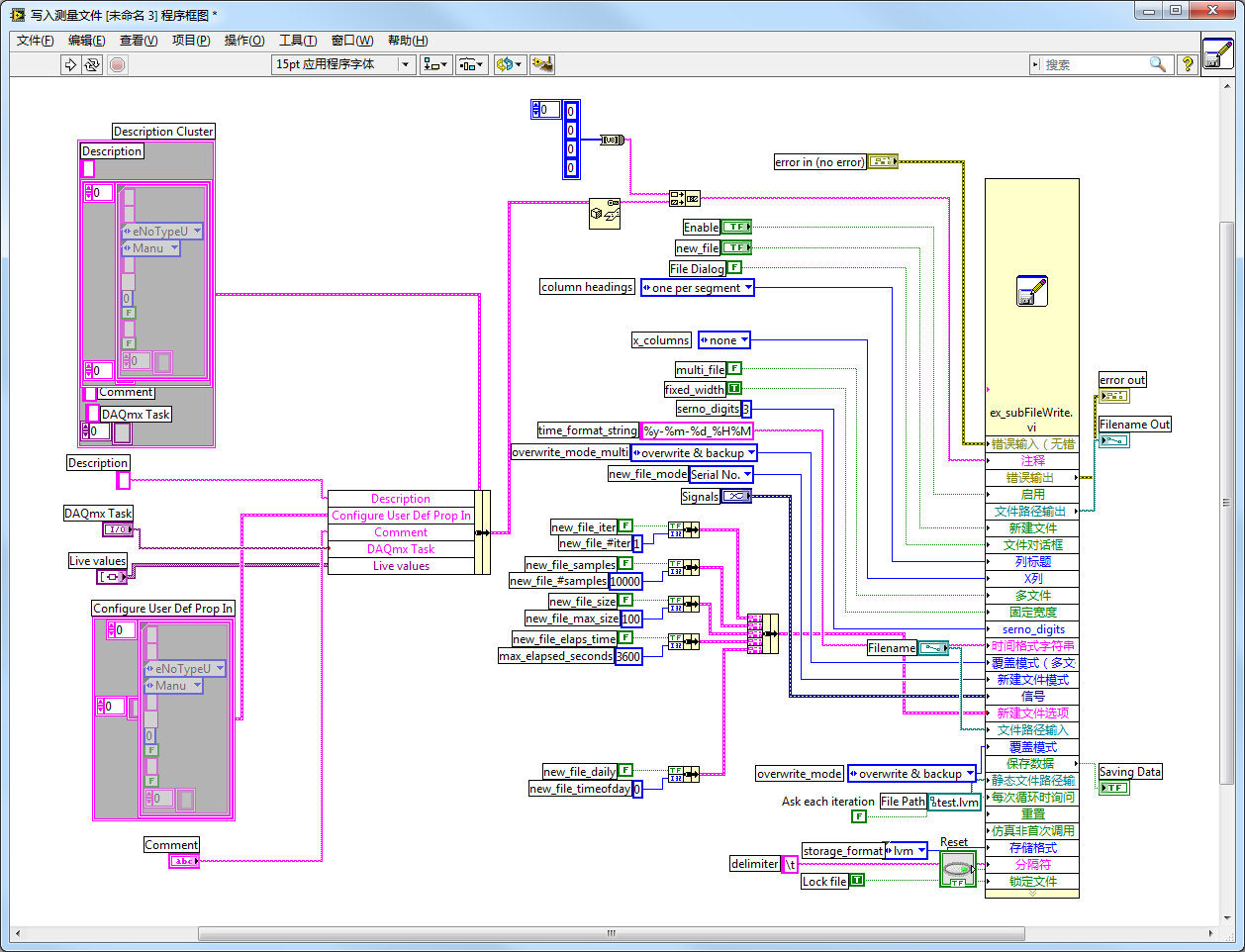Open the Reorder tool in toolbar
Viewport: 1245px width, 952px height.
pos(509,64)
